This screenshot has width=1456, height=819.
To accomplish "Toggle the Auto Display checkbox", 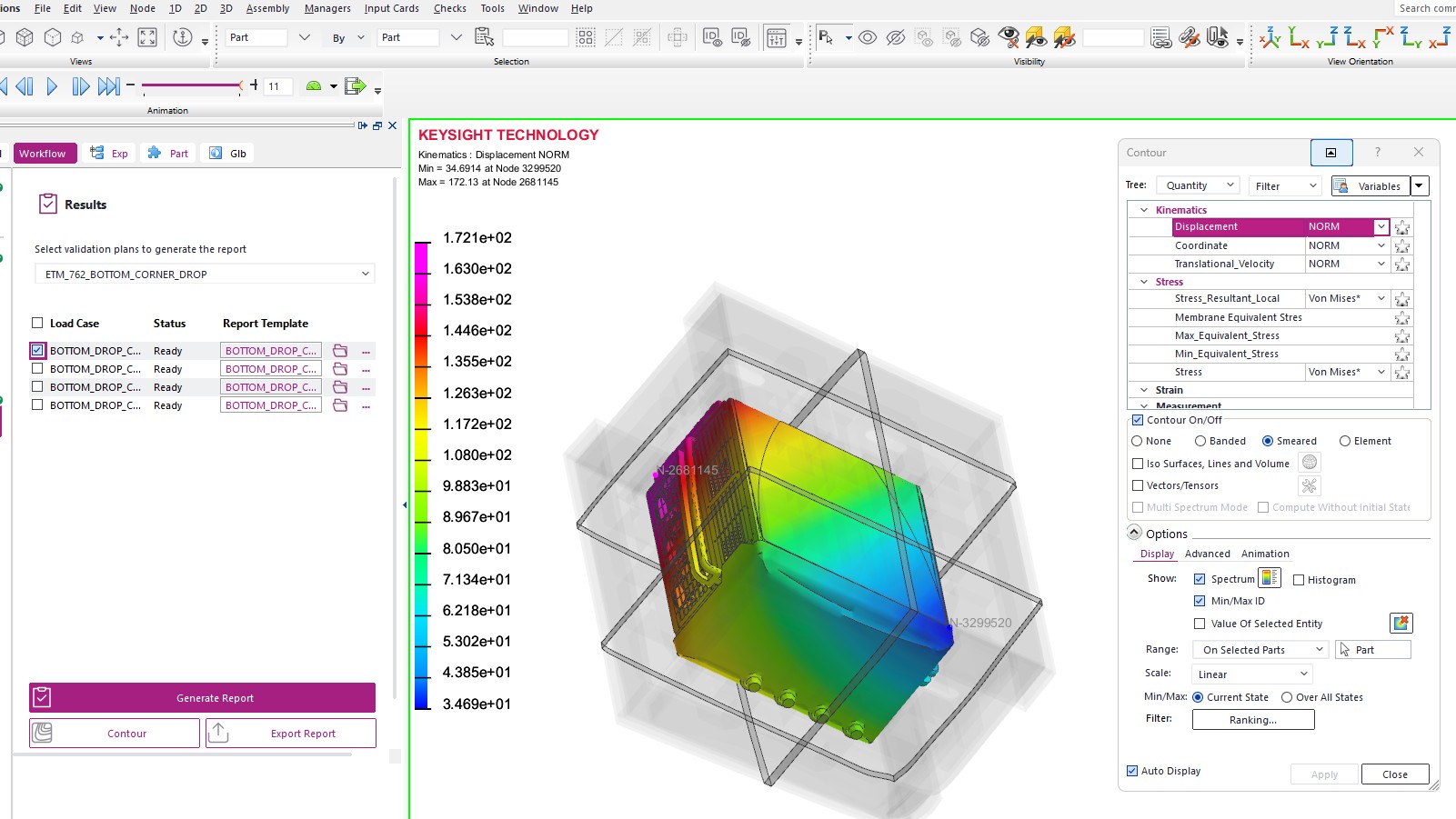I will (x=1132, y=771).
